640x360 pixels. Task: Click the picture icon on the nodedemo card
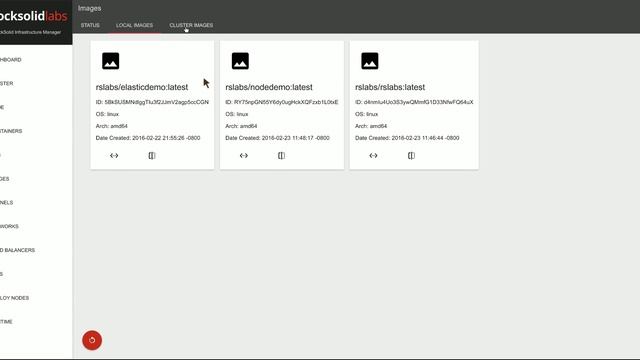[240, 61]
